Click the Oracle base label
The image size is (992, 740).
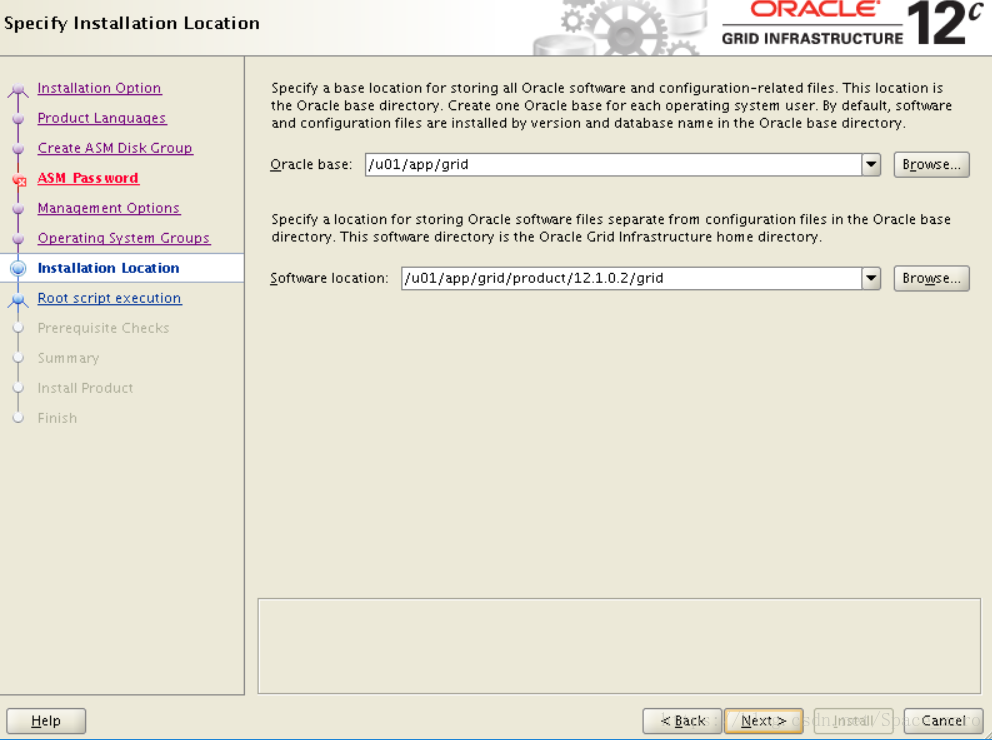[x=311, y=164]
